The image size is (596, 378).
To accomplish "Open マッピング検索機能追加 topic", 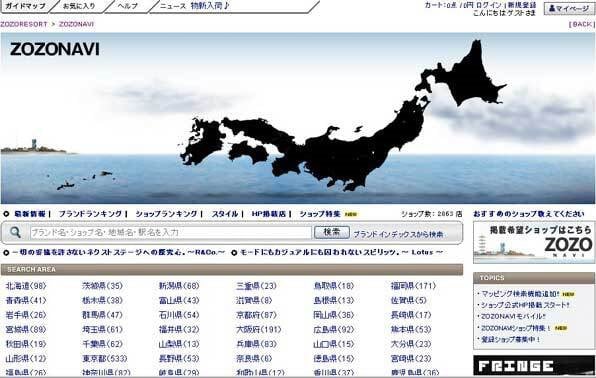I will click(x=520, y=294).
